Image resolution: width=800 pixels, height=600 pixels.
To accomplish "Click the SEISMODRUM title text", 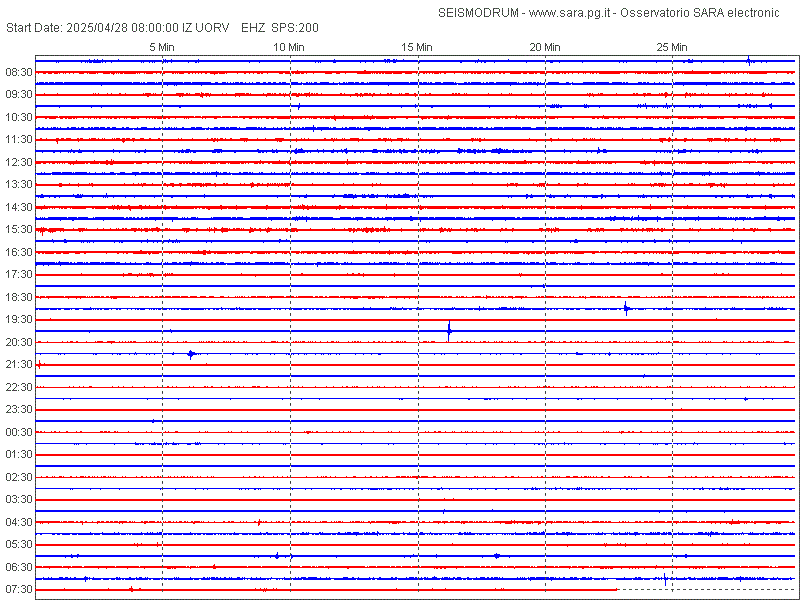I will coord(478,13).
